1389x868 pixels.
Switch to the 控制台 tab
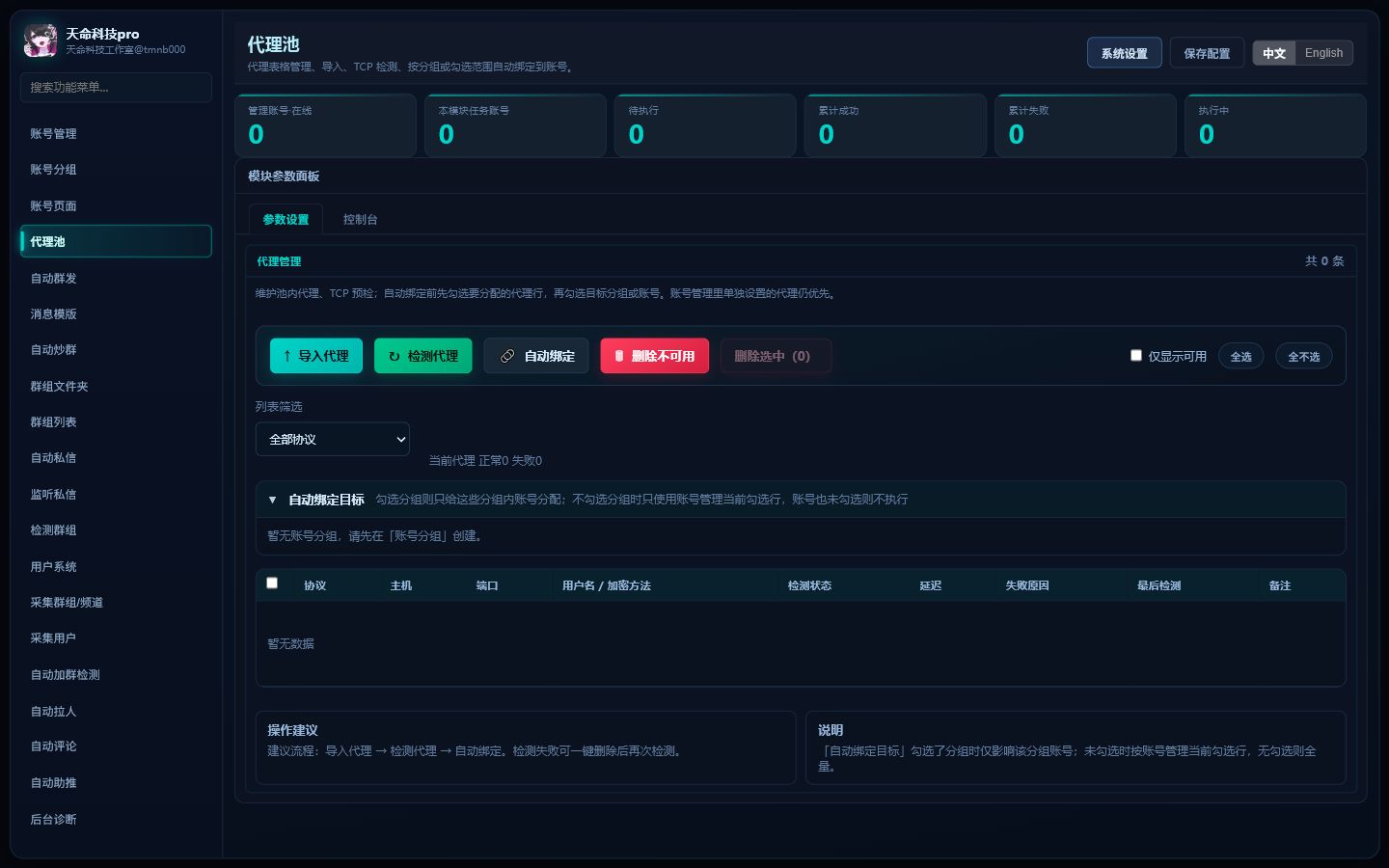click(x=360, y=220)
